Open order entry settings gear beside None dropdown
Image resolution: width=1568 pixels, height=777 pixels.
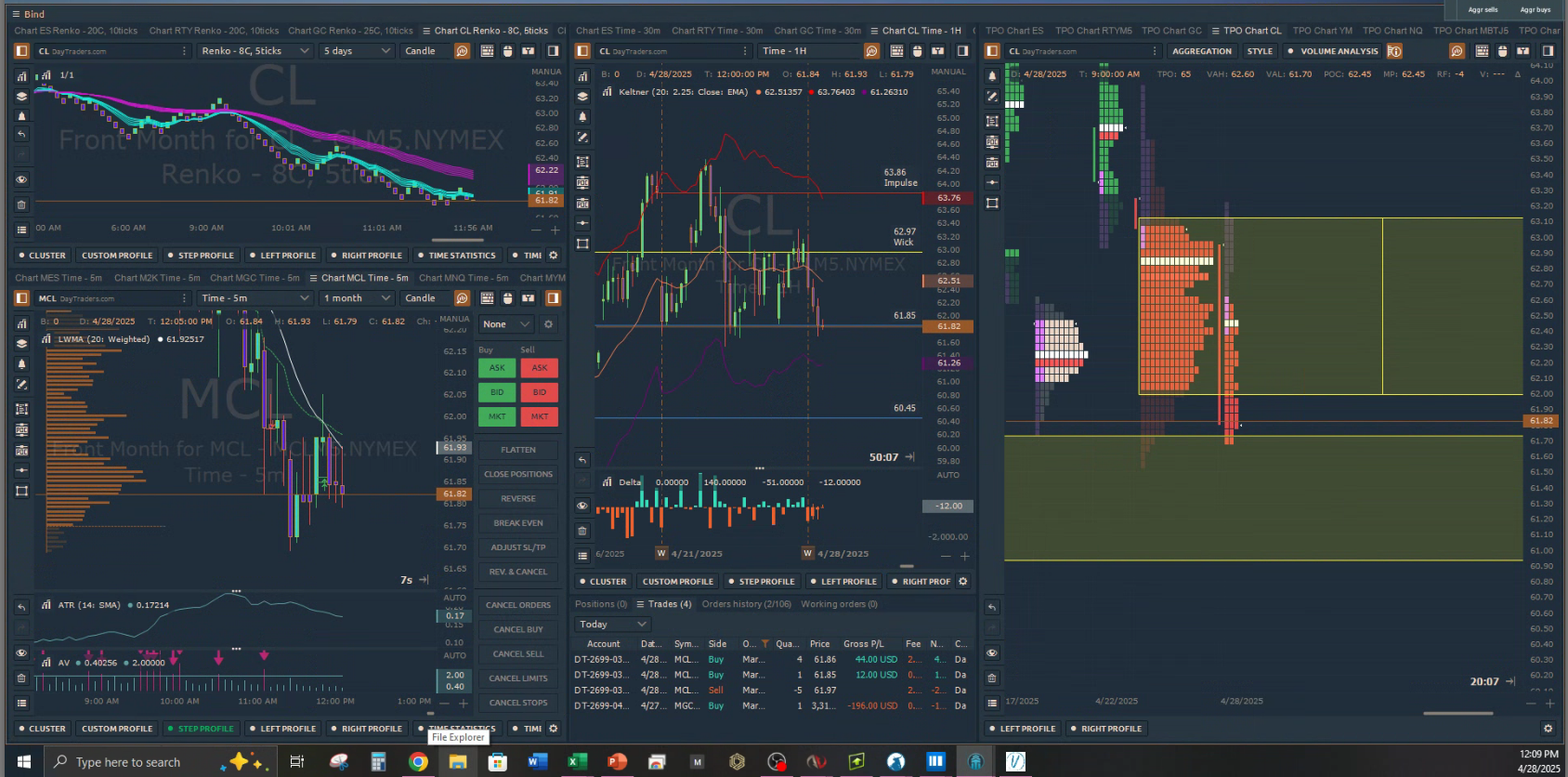548,324
